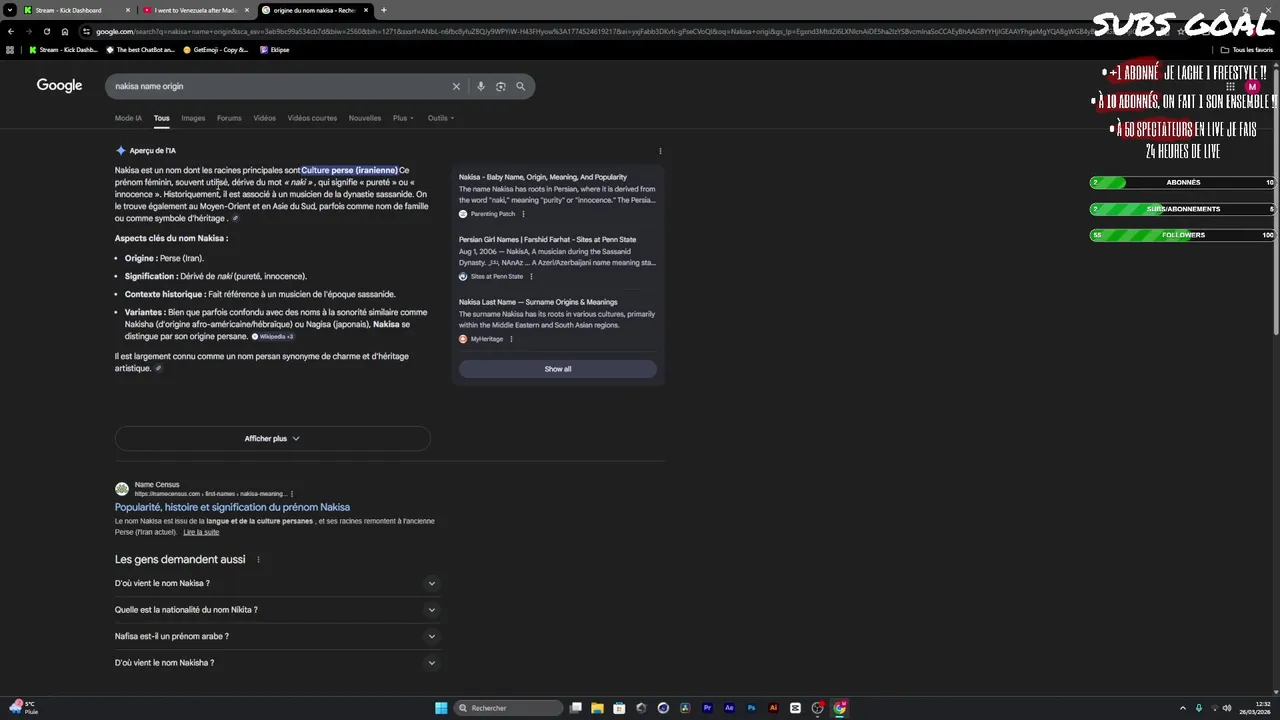
Task: Open 'Wikipedia +3' source chip
Action: coord(272,337)
